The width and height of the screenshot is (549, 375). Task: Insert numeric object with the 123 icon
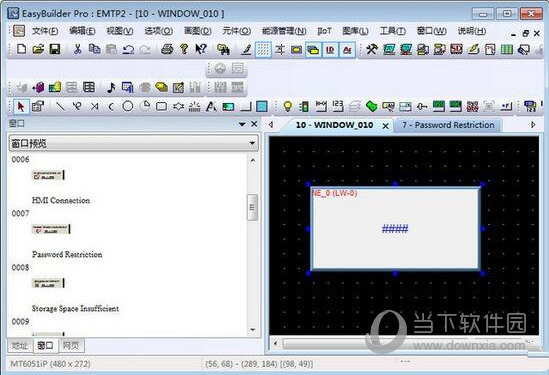point(338,106)
